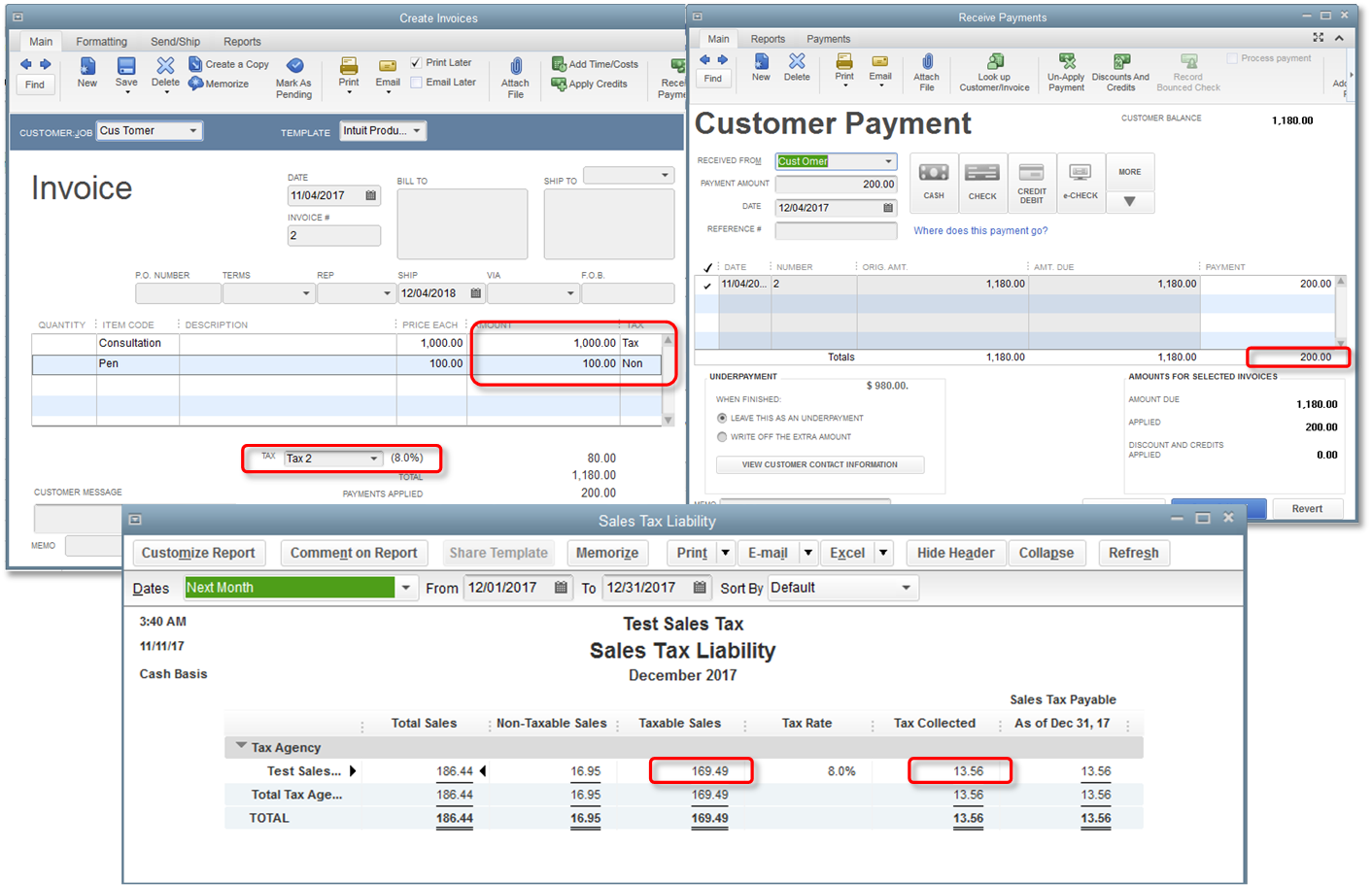The height and width of the screenshot is (885, 1372).
Task: Click Delete icon in Create Invoices toolbar
Action: (x=165, y=65)
